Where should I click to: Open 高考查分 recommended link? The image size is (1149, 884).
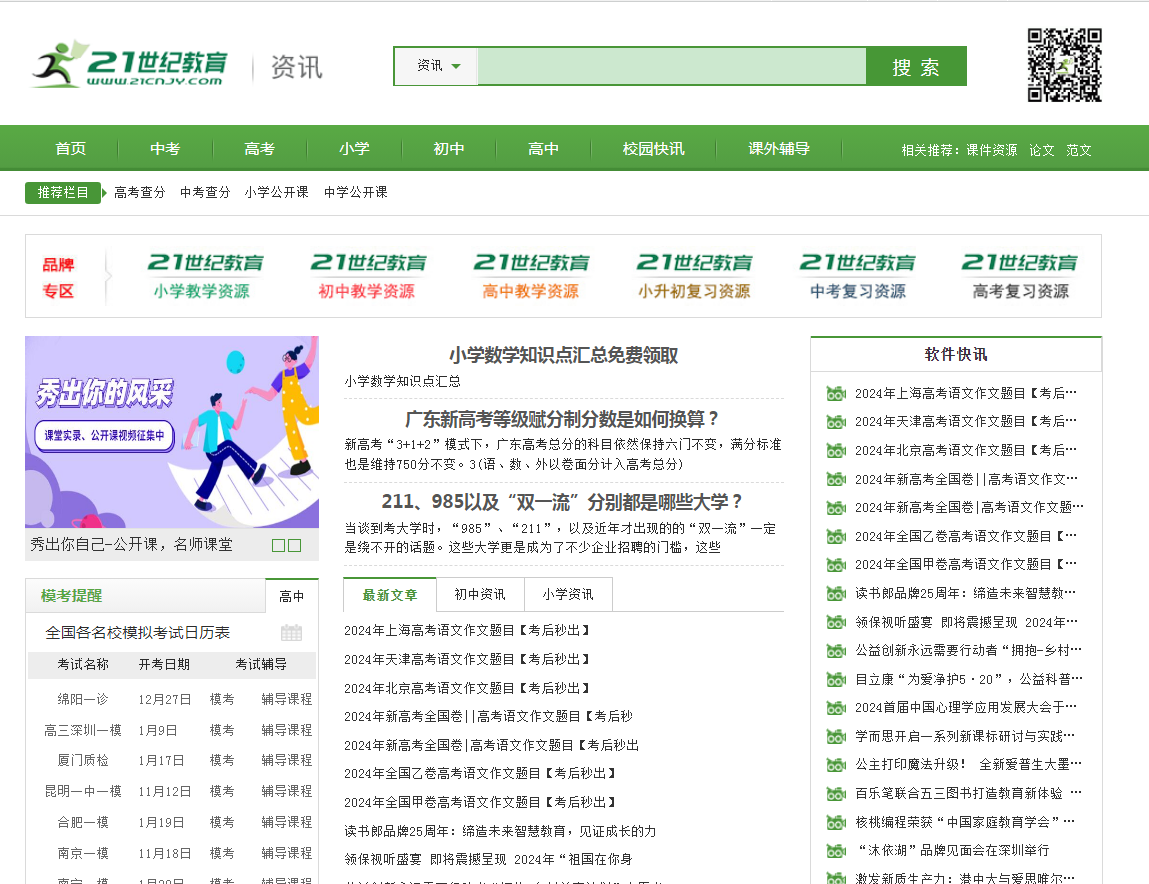[139, 192]
